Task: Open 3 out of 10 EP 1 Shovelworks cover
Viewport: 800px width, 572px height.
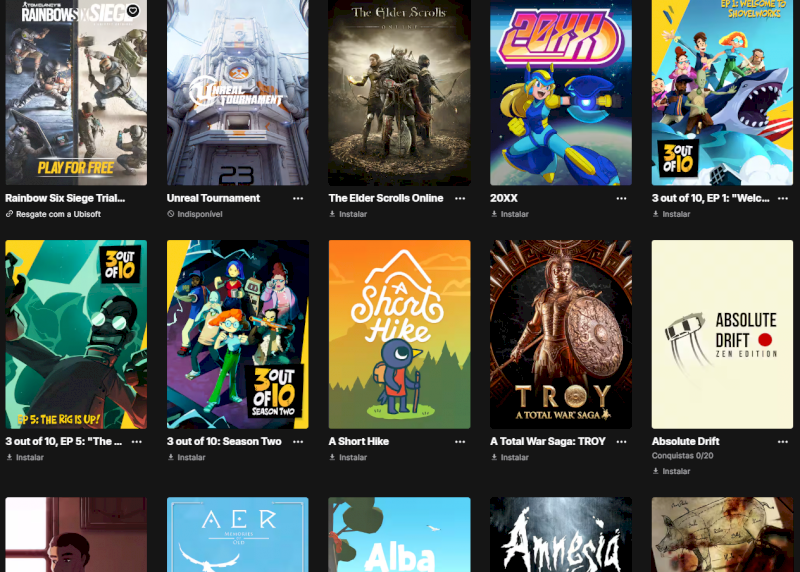Action: [722, 92]
